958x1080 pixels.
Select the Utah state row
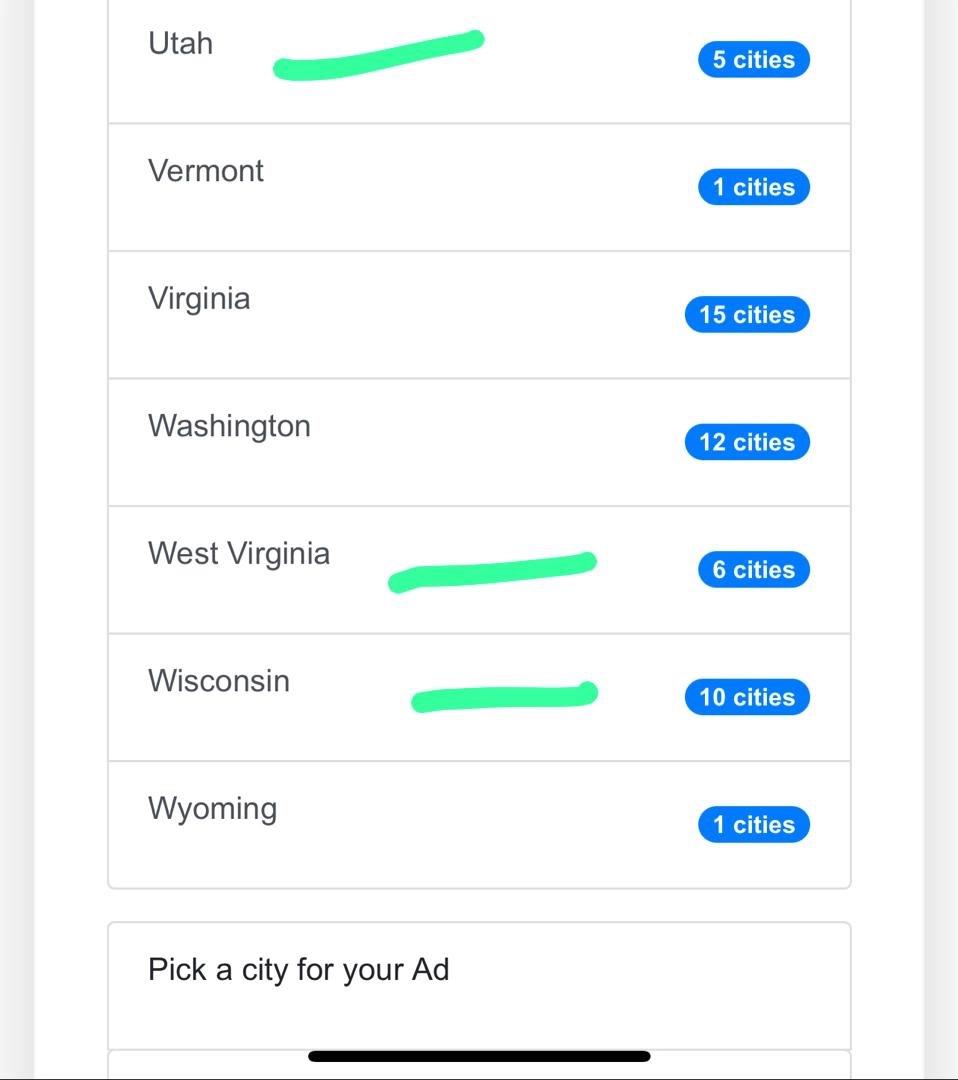pyautogui.click(x=180, y=44)
